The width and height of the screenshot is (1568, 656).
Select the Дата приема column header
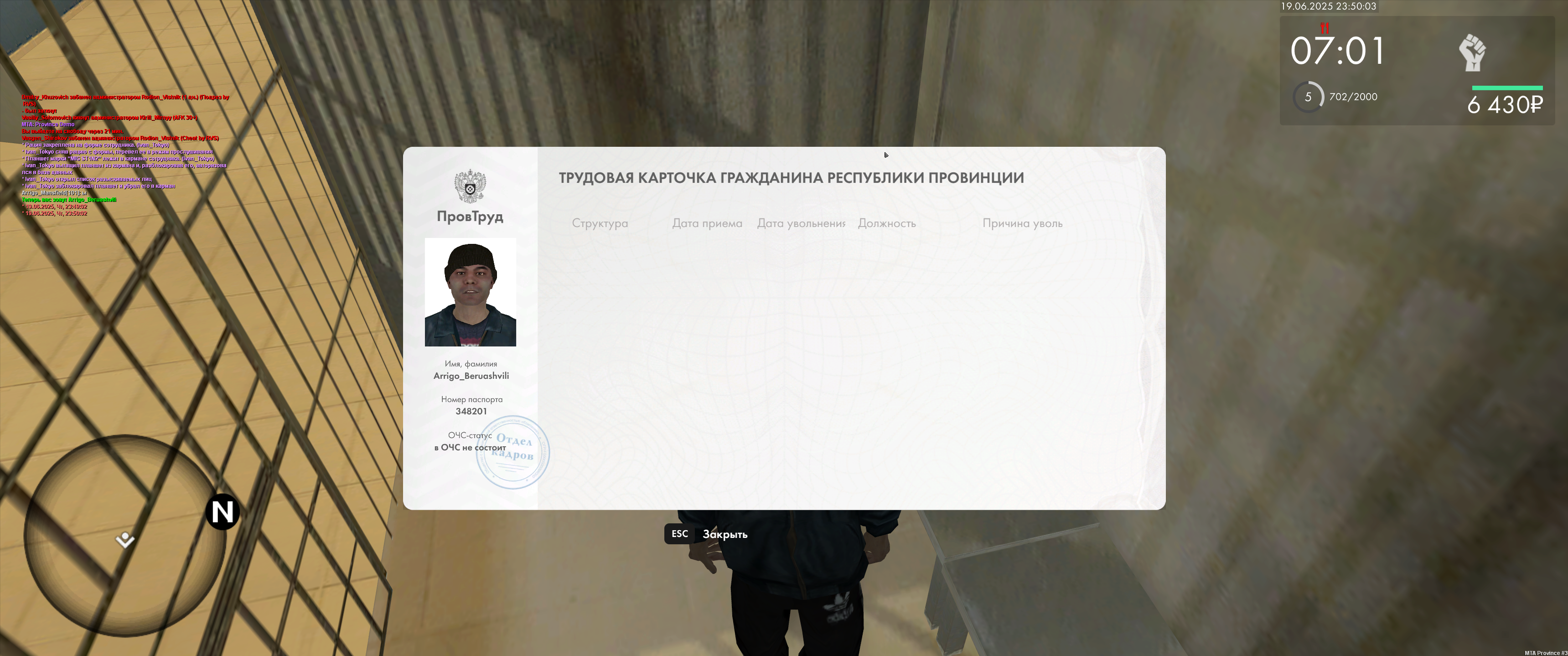pos(707,223)
